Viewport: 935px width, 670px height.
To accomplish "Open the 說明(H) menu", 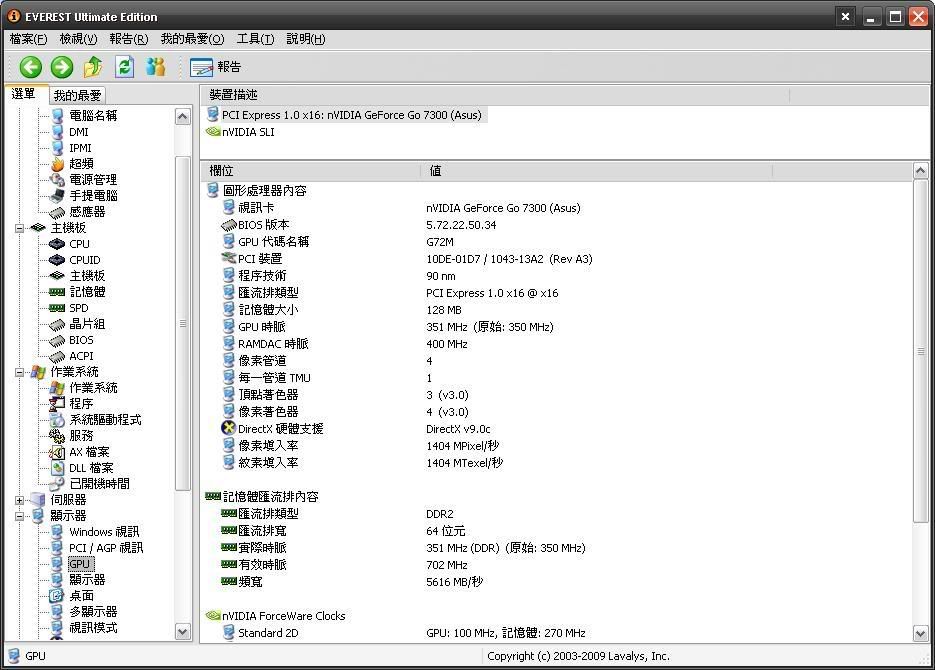I will pyautogui.click(x=305, y=39).
